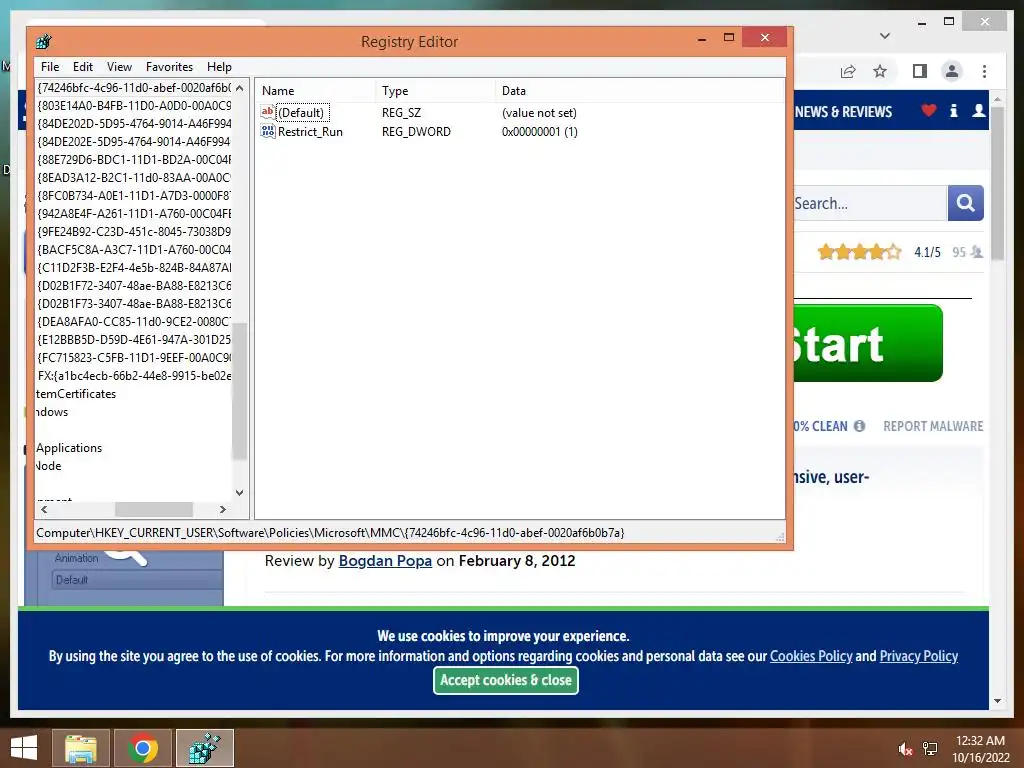Open Bogdan Popa author link
This screenshot has height=768, width=1024.
point(385,561)
